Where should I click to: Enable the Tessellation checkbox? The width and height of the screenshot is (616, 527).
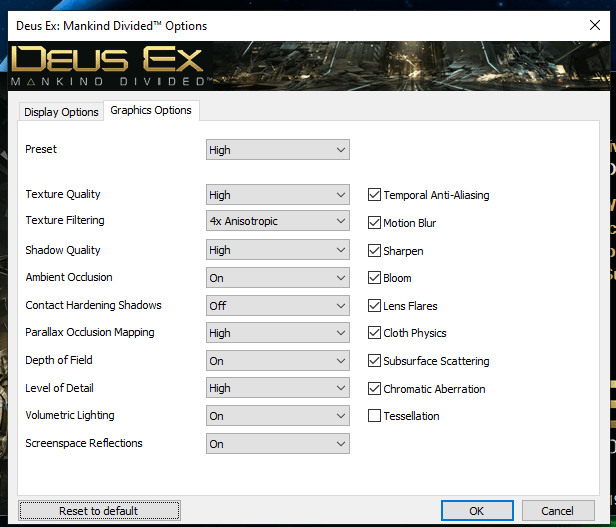click(x=375, y=416)
